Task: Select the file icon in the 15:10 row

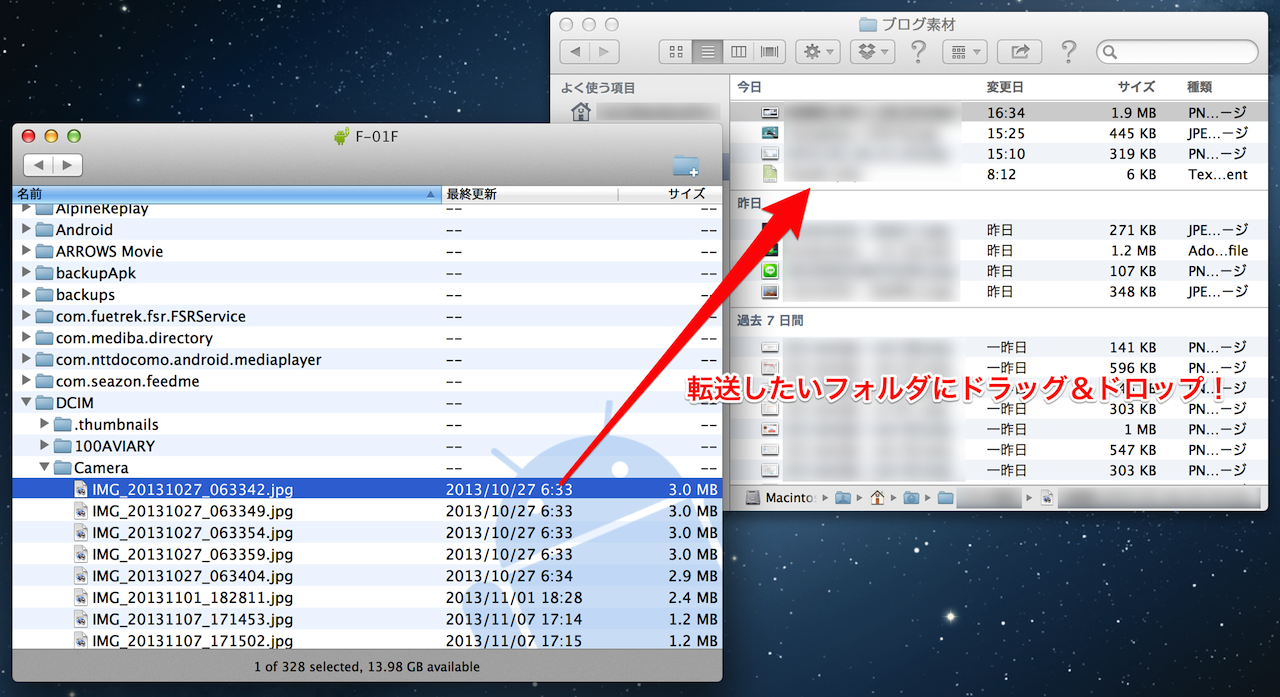Action: coord(769,154)
